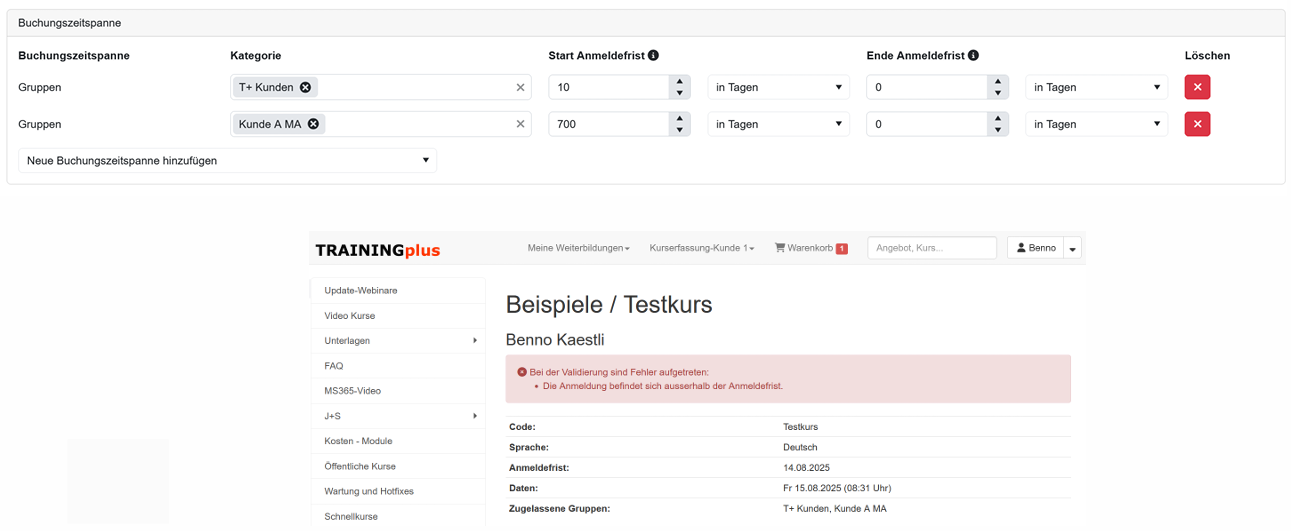Remove the Kunde A MA category tag

(x=313, y=124)
